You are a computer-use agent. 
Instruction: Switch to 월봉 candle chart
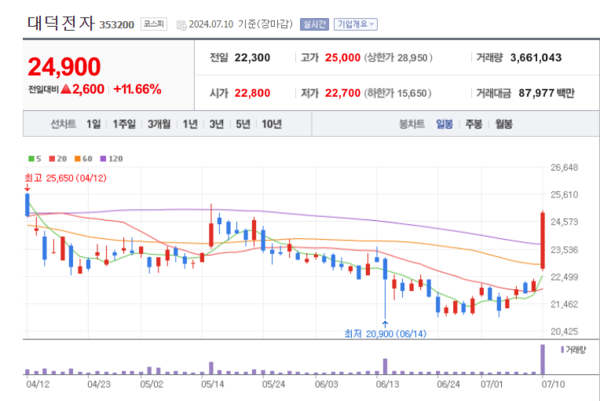(x=504, y=124)
